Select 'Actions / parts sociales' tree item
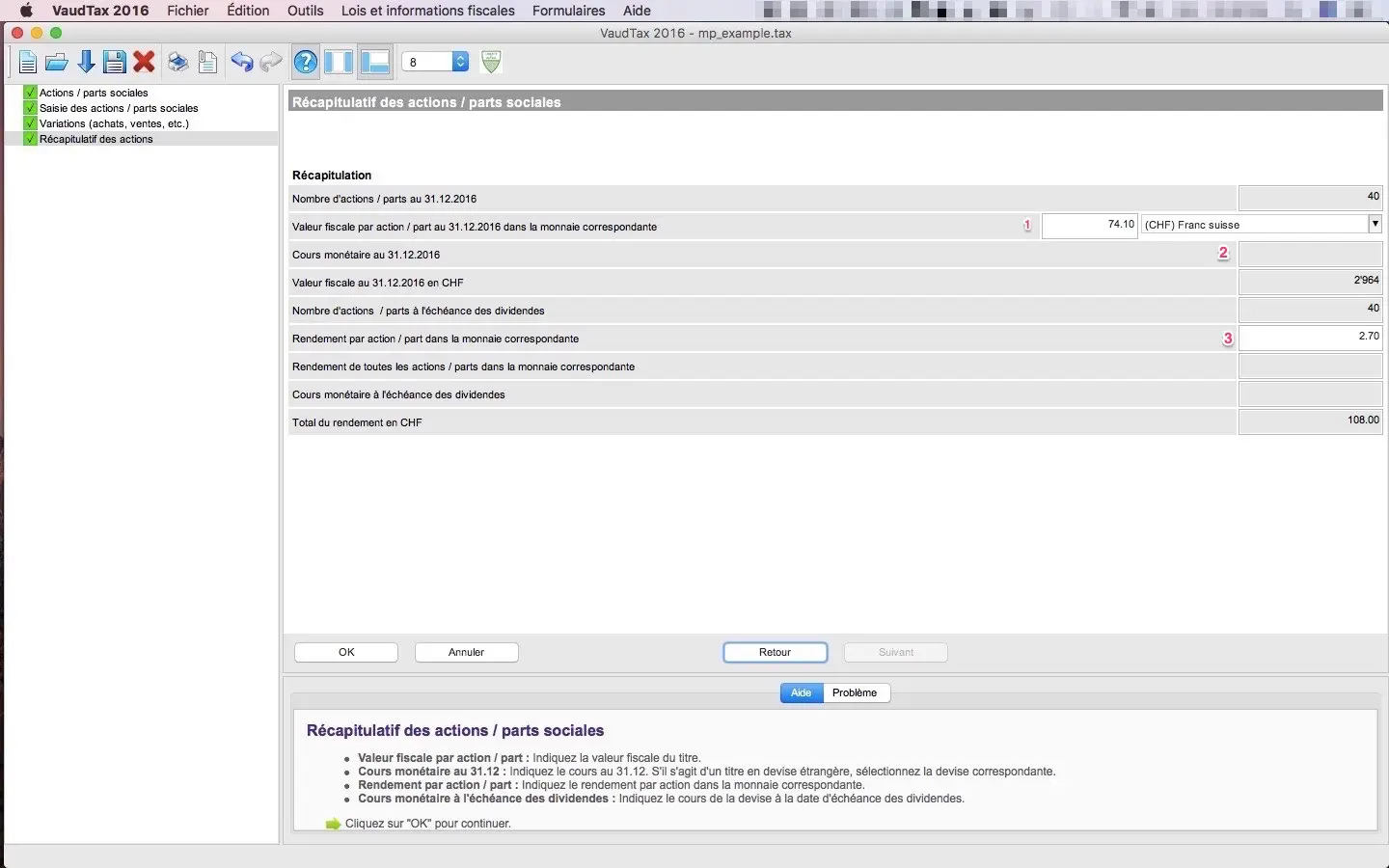Screen dimensions: 1389x868 (x=94, y=93)
